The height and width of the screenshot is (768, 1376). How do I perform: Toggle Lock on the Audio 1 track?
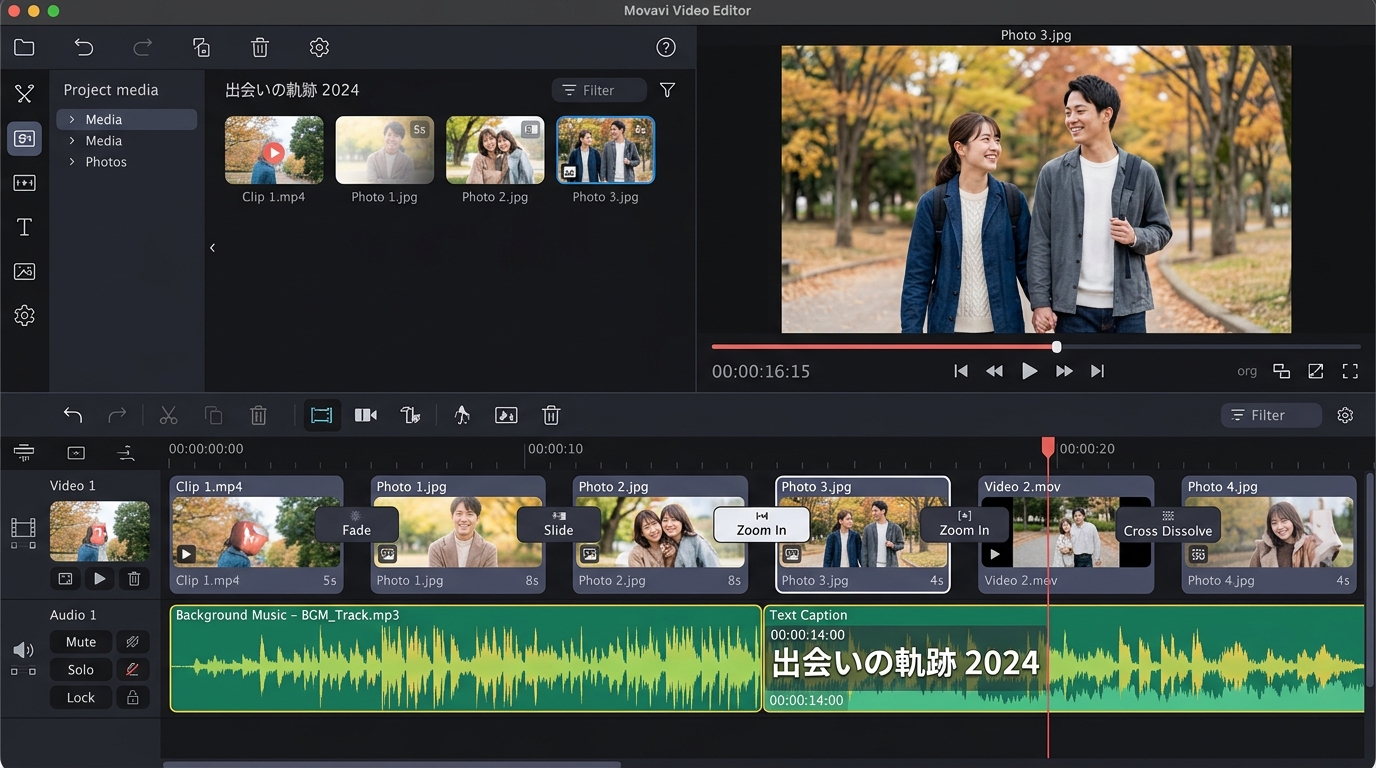(81, 698)
